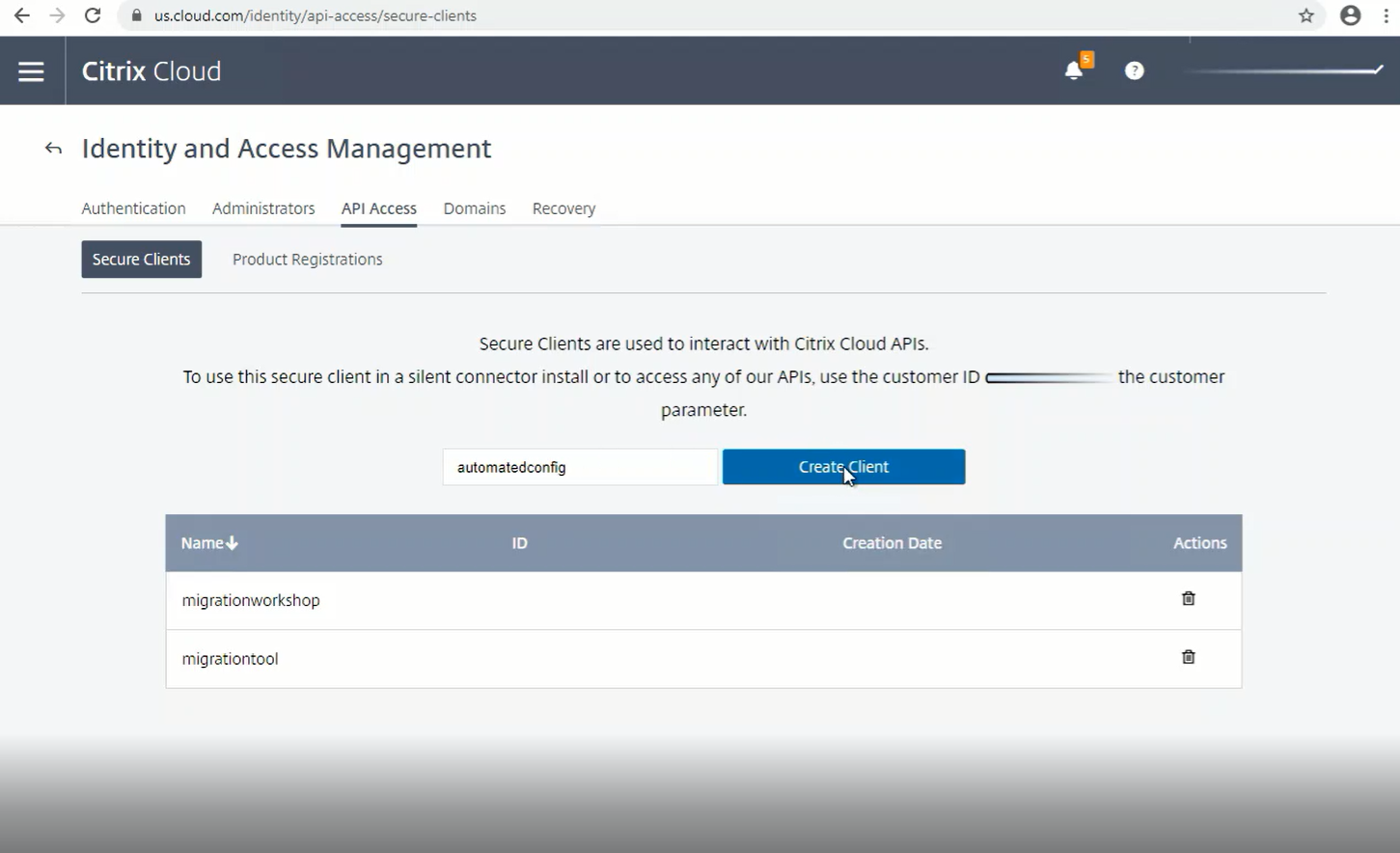Open browser three-dot menu
This screenshot has width=1400, height=853.
coord(1386,15)
